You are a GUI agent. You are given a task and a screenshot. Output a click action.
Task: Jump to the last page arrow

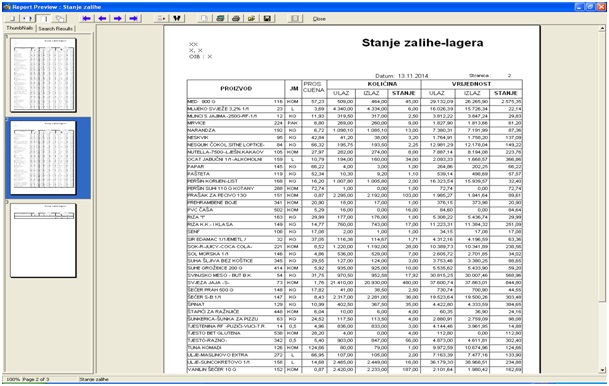tap(133, 18)
